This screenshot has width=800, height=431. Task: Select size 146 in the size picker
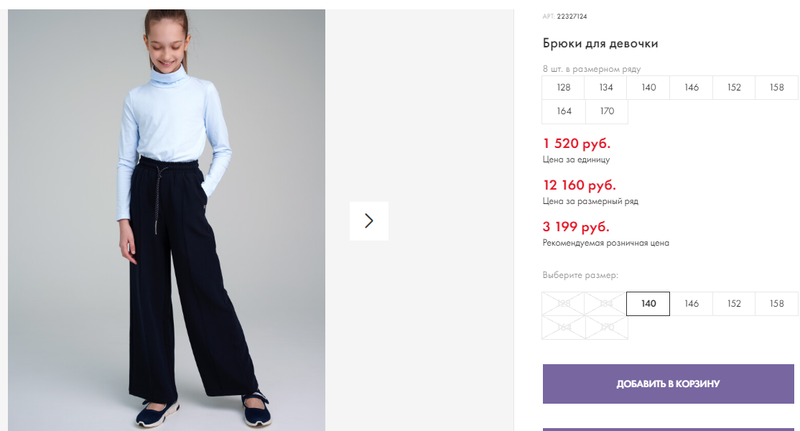tap(691, 303)
